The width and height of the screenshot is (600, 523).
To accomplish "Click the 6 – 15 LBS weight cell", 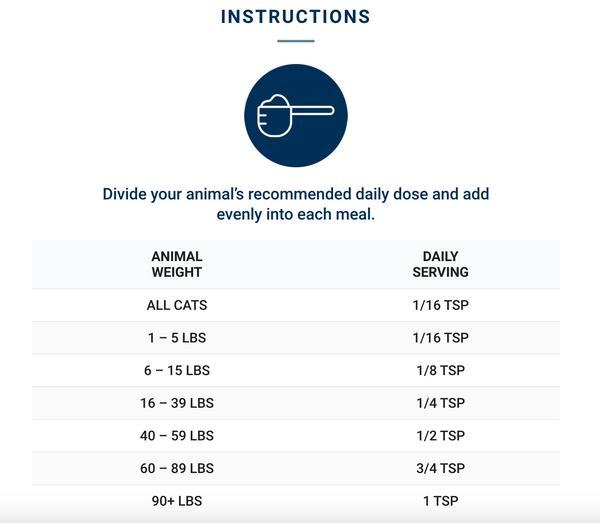I will pyautogui.click(x=176, y=371).
